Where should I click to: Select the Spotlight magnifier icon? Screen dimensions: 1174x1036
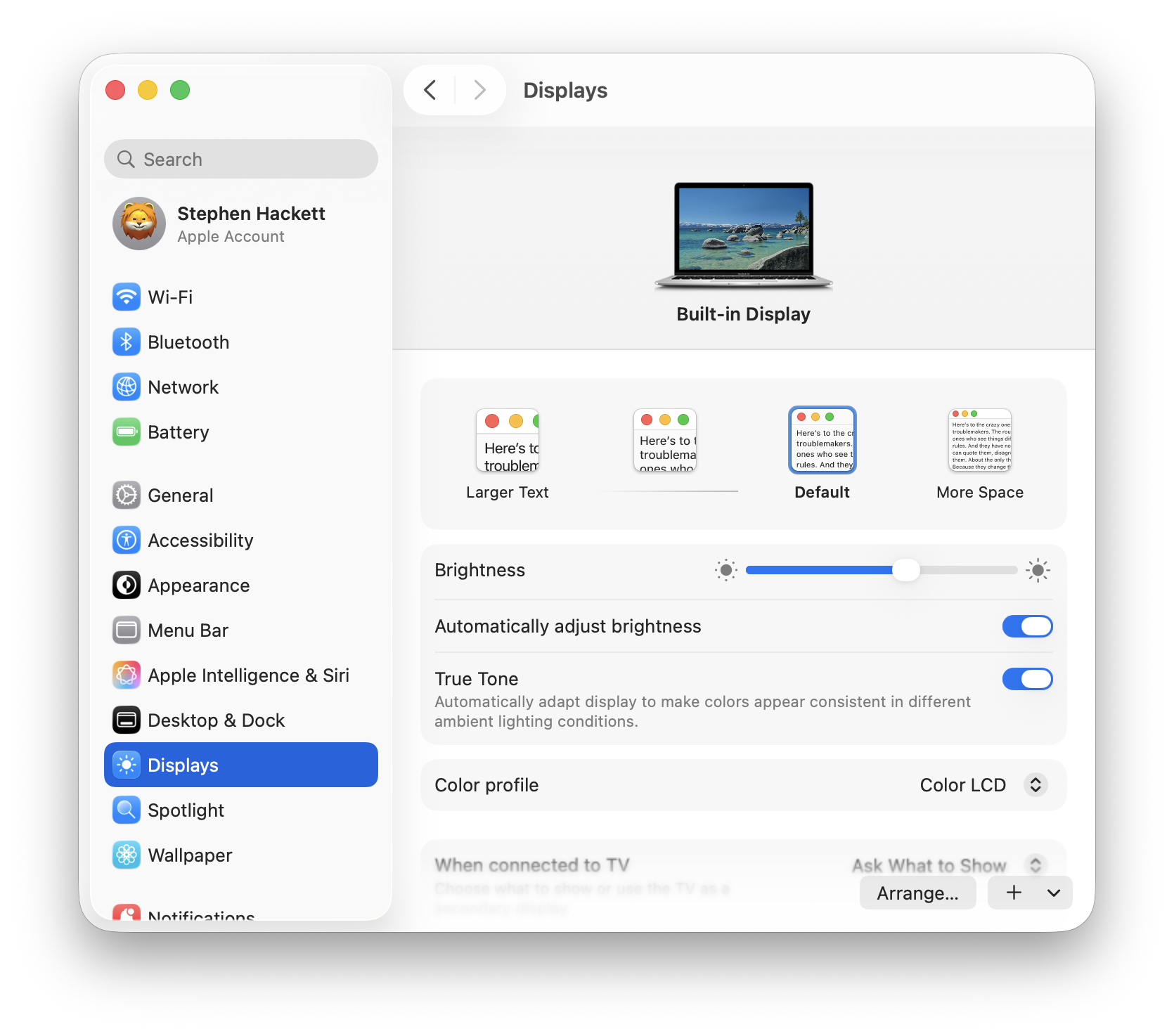[127, 810]
